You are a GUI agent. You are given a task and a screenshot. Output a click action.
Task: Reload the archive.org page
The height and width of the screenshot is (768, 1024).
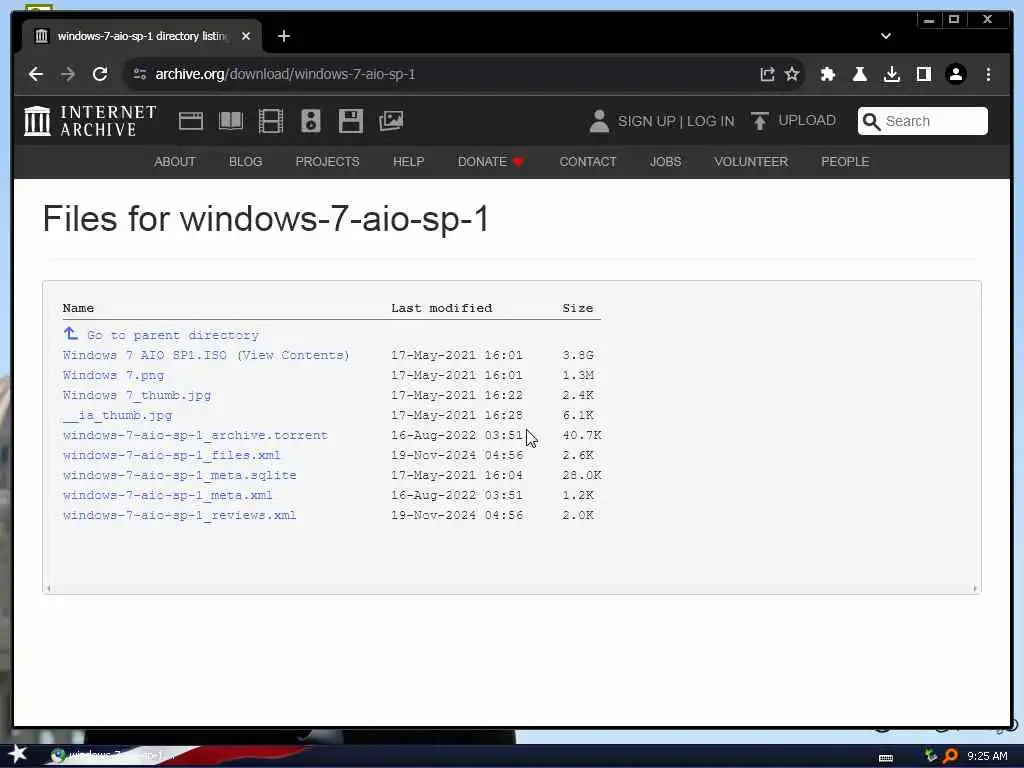point(100,74)
